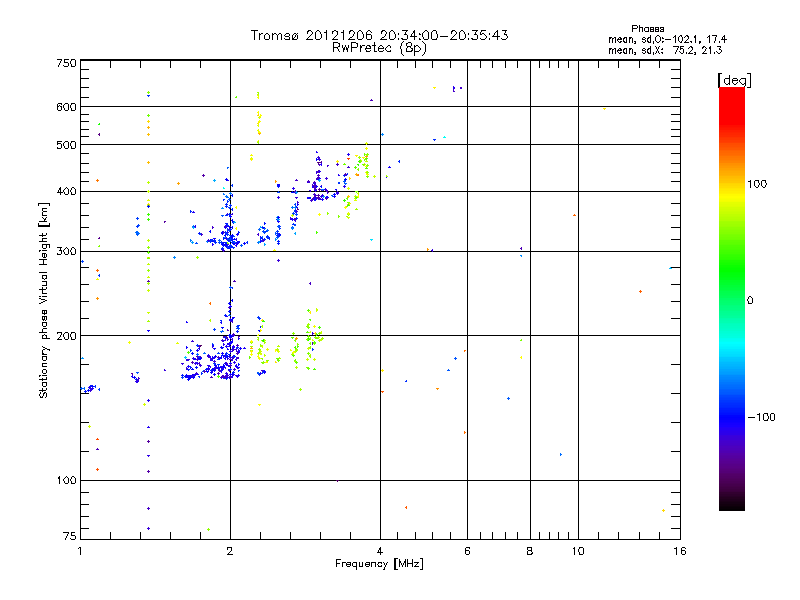Click the '75' y-axis label
Image resolution: width=800 pixels, height=600 pixels.
click(70, 536)
